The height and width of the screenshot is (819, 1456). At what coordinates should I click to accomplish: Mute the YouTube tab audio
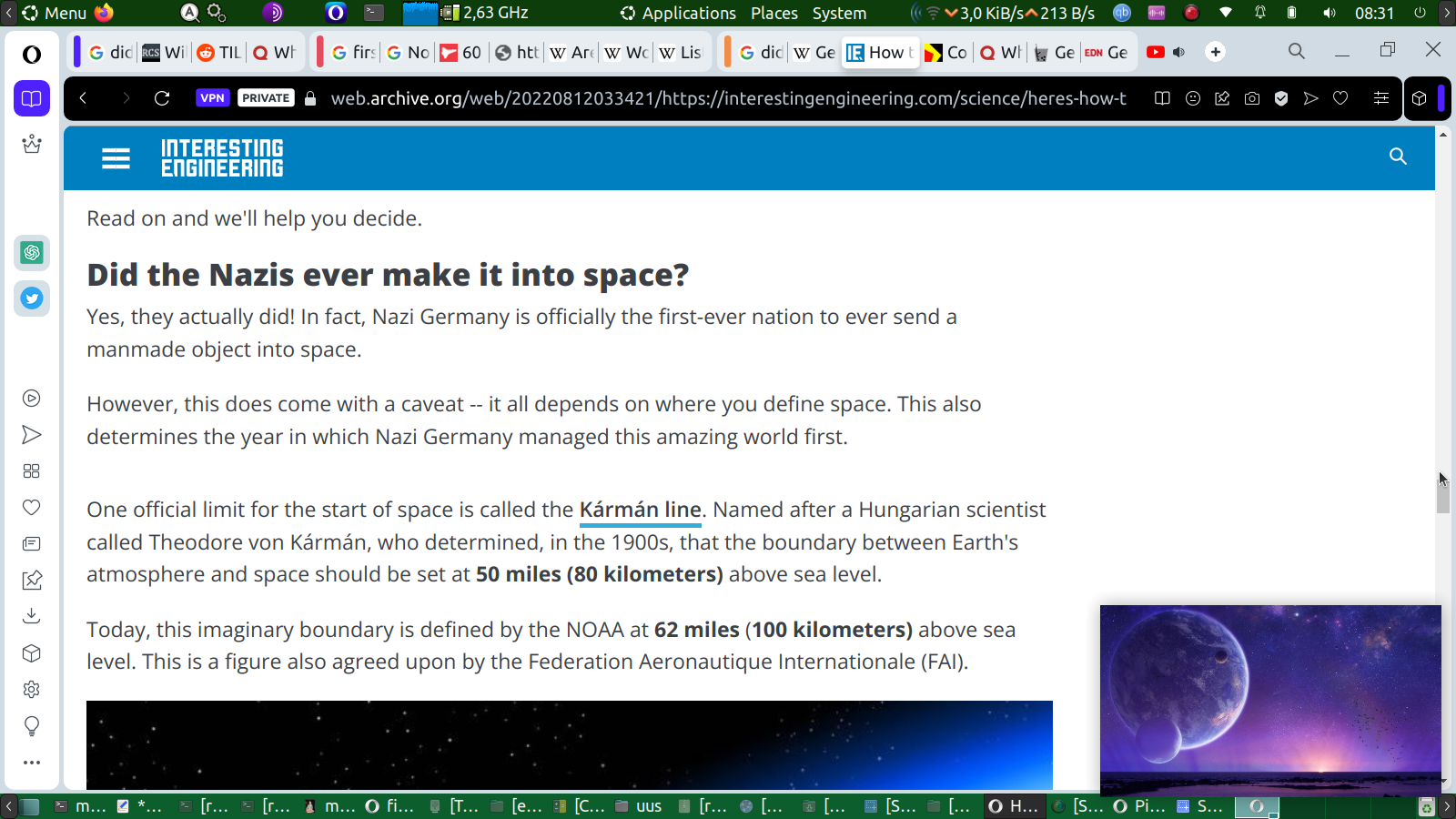tap(1179, 53)
